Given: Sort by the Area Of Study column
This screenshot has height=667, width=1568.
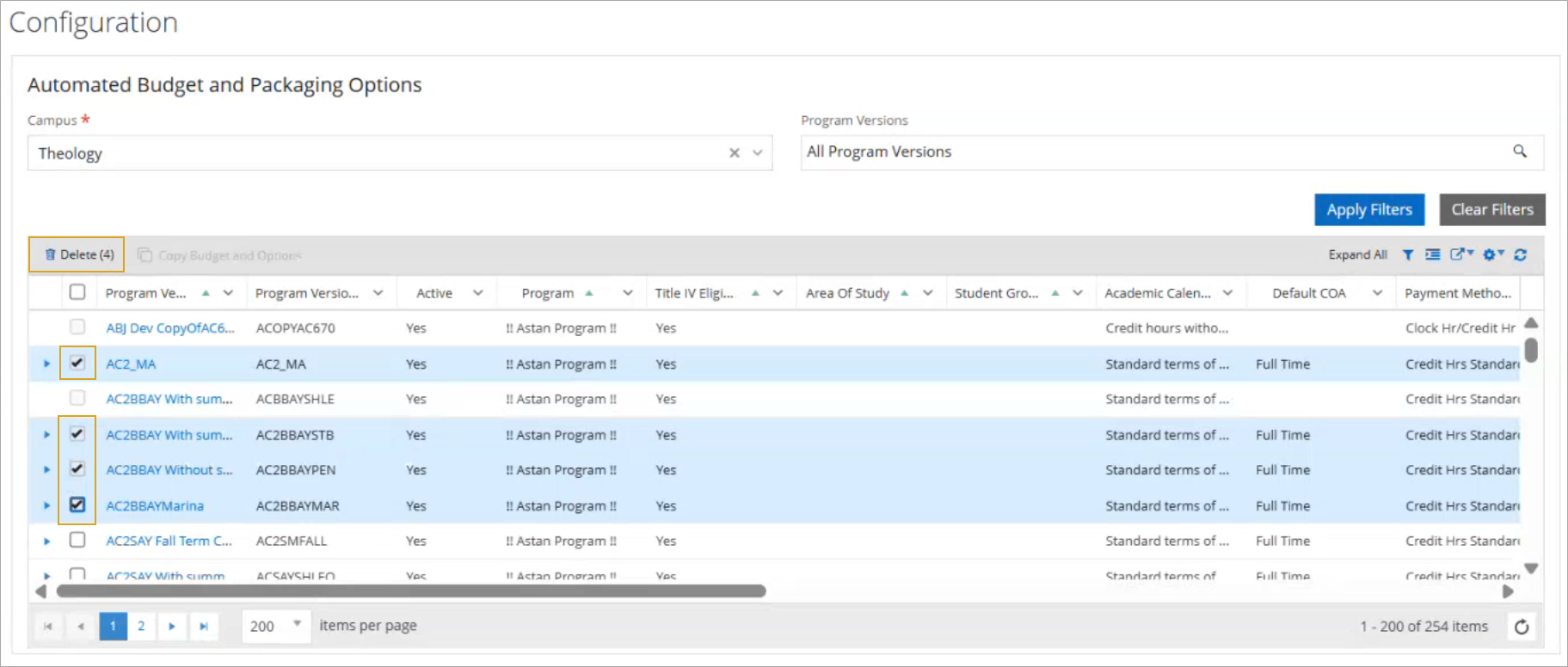Looking at the screenshot, I should [x=847, y=293].
